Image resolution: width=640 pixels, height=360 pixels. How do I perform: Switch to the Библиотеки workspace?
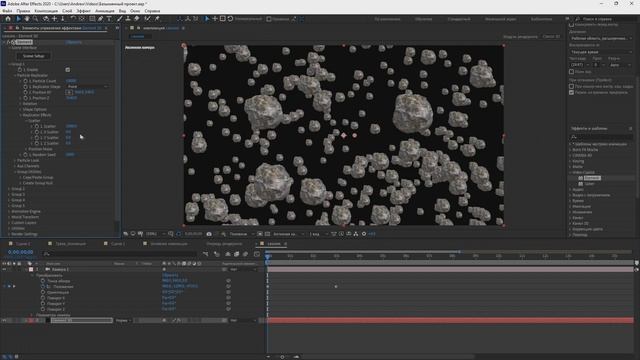[x=541, y=19]
